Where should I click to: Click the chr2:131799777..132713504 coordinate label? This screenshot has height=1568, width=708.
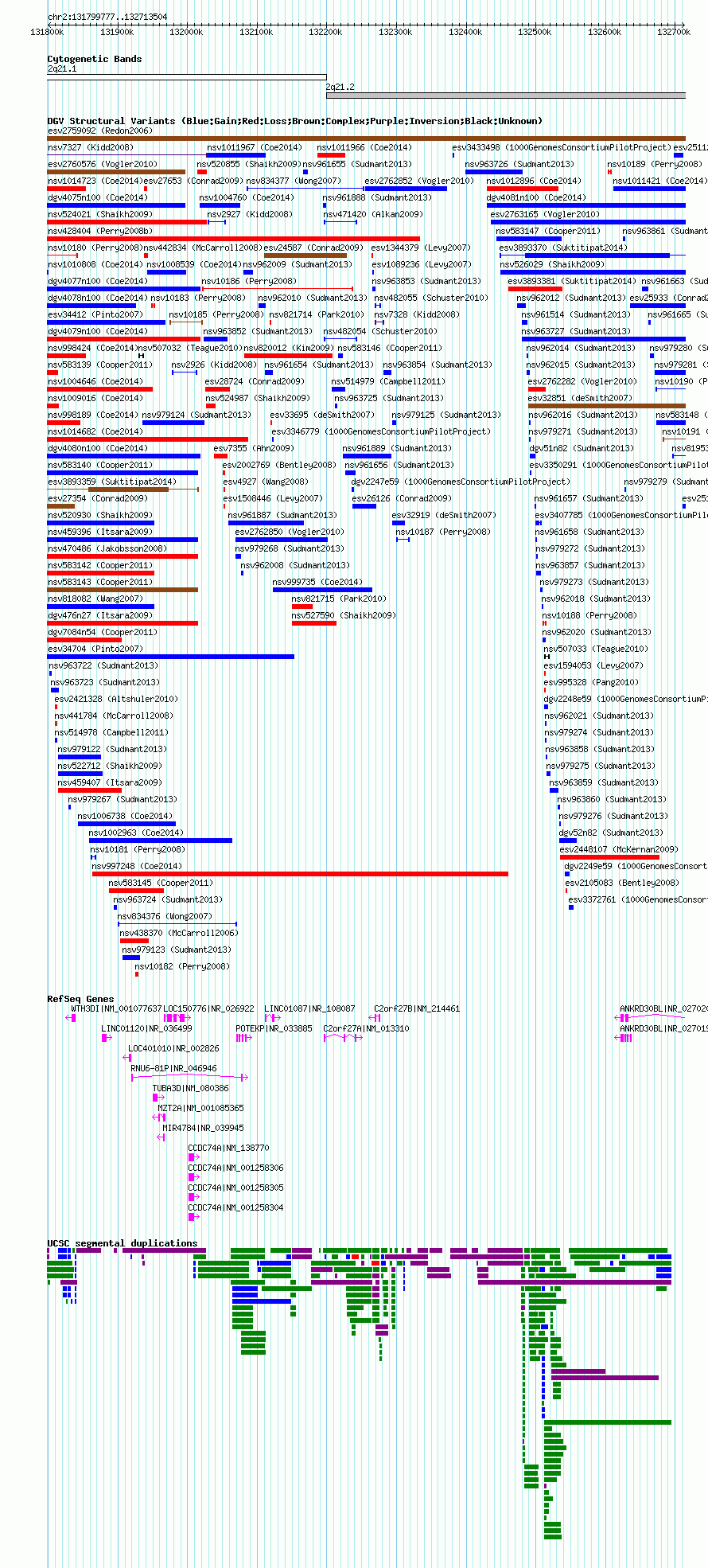point(107,17)
